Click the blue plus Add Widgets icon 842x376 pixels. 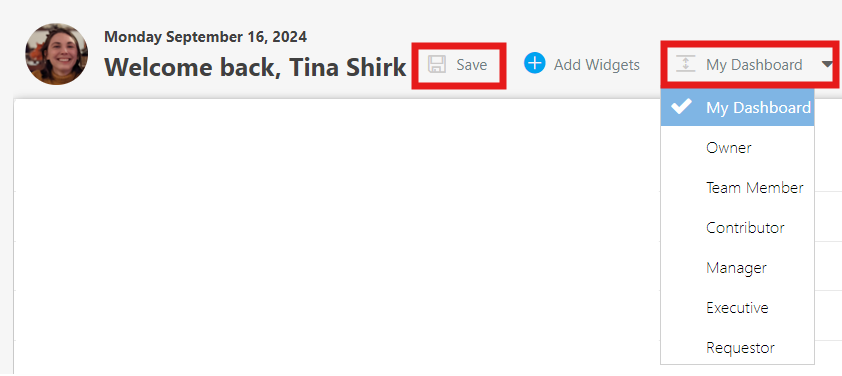534,63
